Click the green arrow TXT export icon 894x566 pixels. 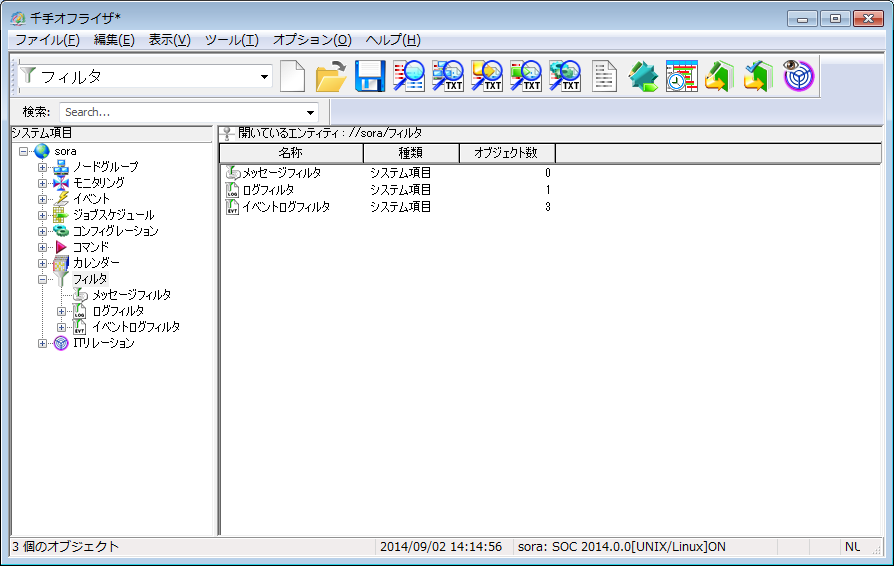(525, 76)
